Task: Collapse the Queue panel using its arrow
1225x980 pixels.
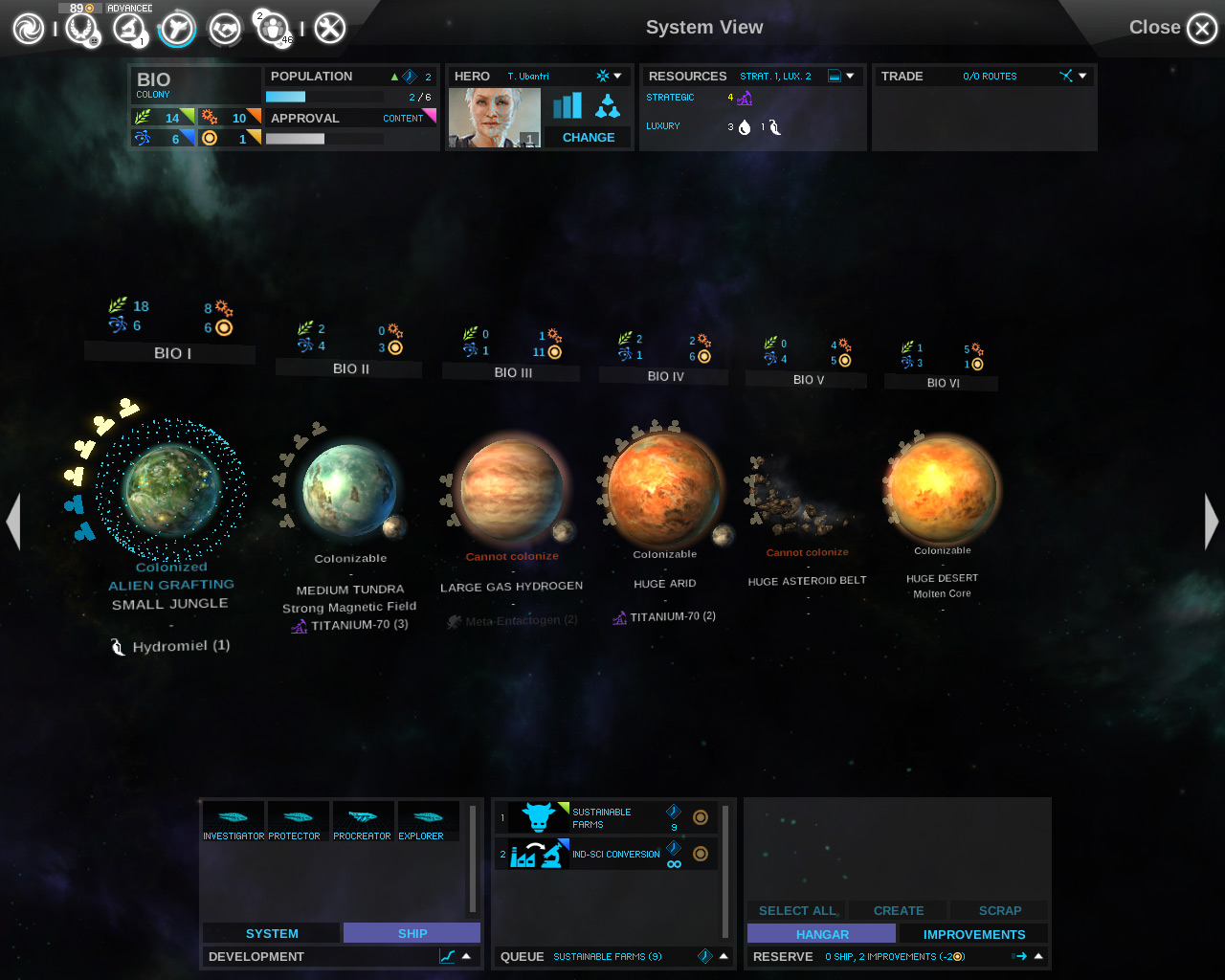Action: click(x=724, y=956)
